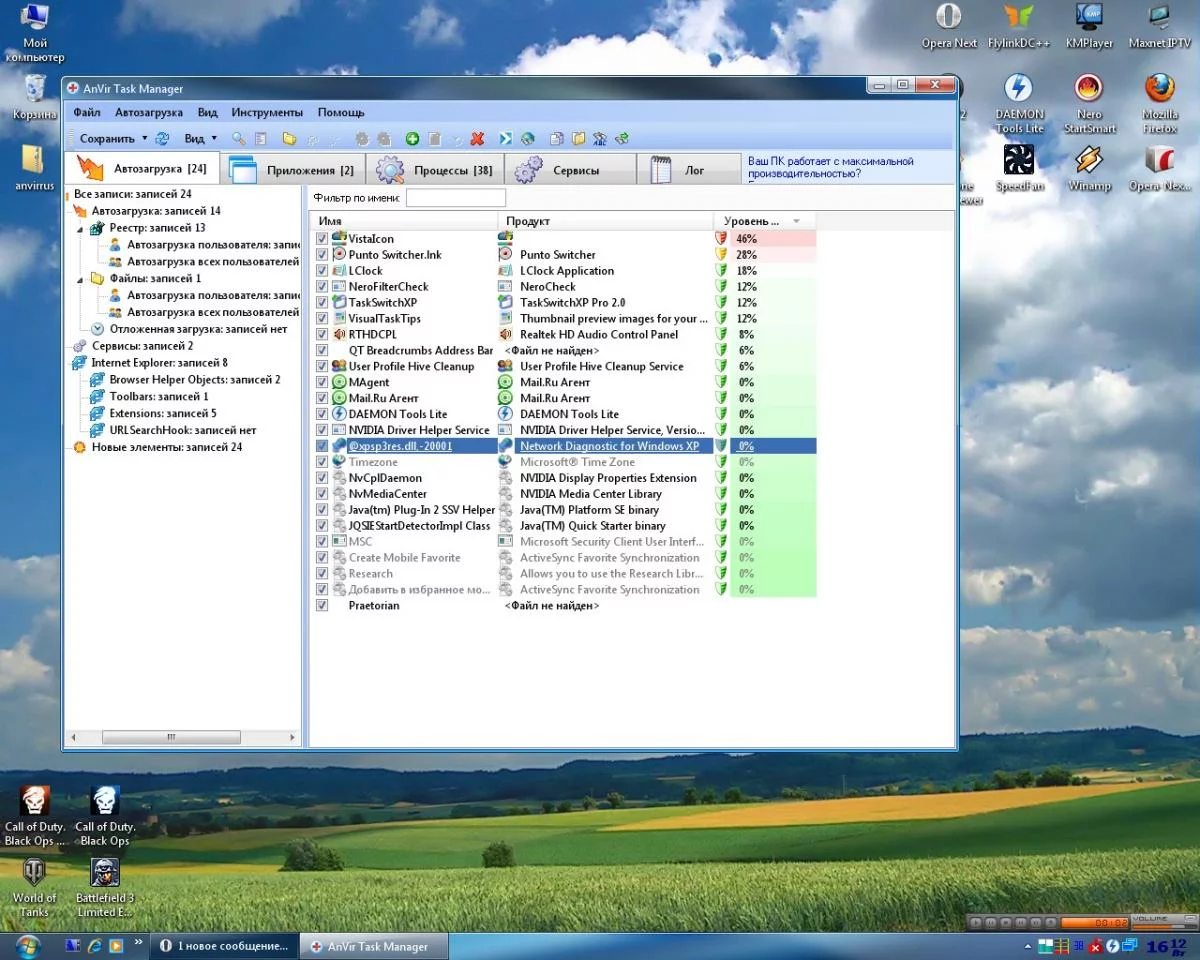Open the Помощь menu
The width and height of the screenshot is (1200, 960).
[341, 113]
